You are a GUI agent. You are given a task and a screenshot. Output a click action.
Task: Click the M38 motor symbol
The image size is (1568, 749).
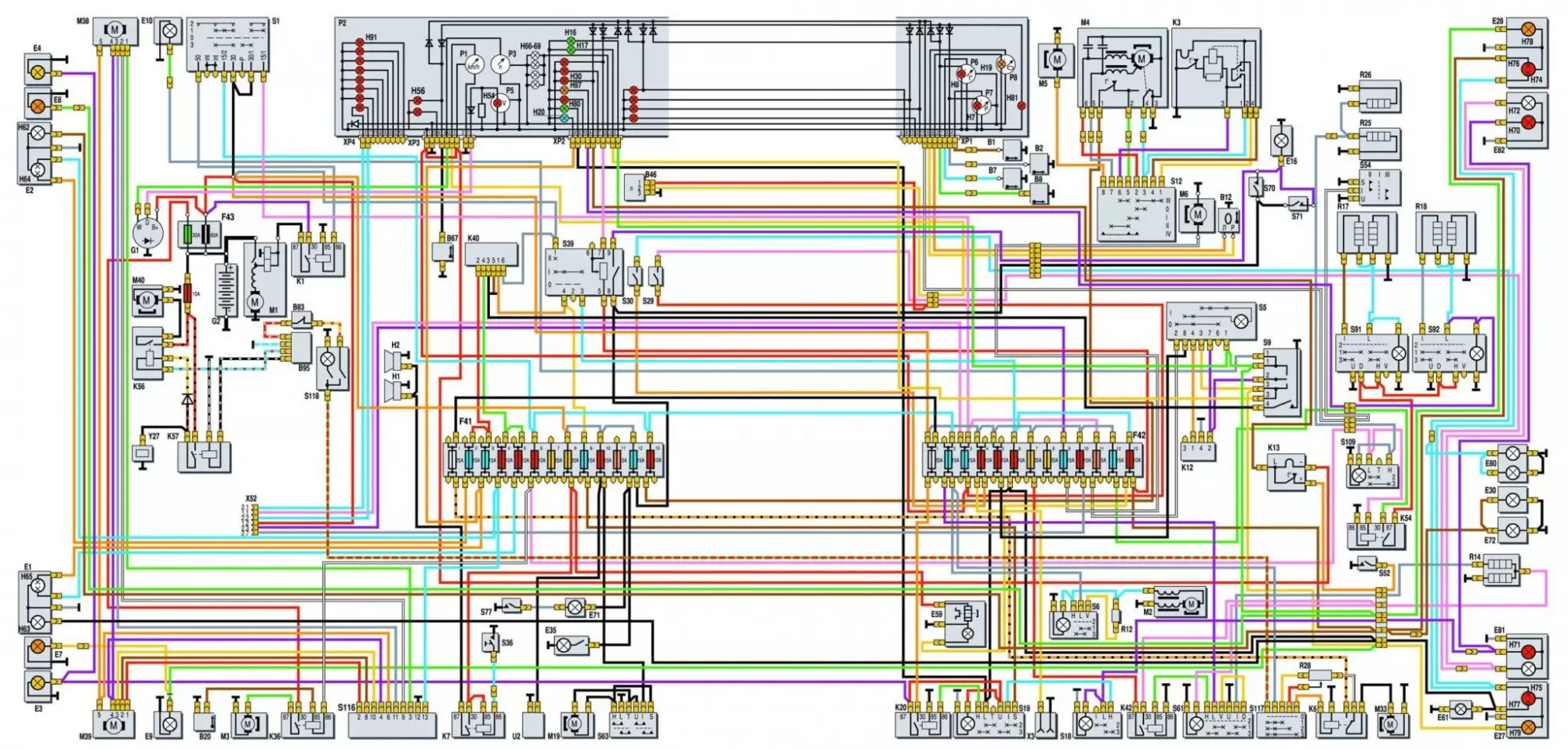click(114, 31)
